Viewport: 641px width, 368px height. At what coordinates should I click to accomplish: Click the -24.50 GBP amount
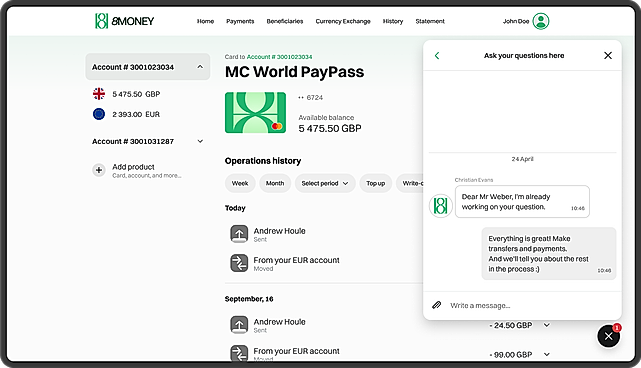511,325
